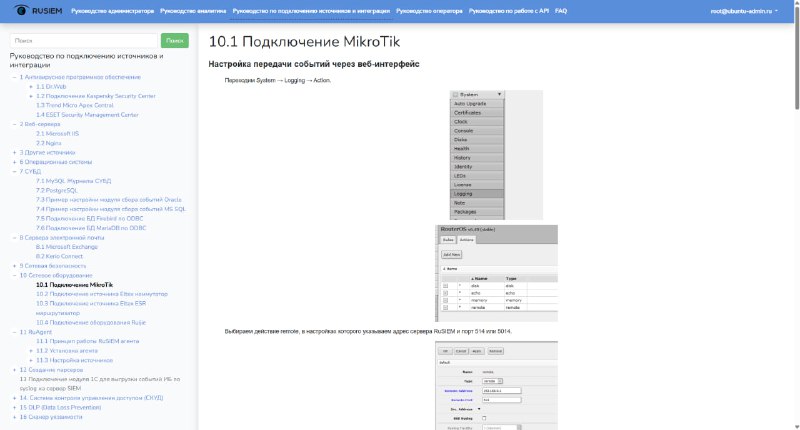Screen dimensions: 800x430
Task: Open Руководство аналитика in top navigation
Action: click(193, 11)
